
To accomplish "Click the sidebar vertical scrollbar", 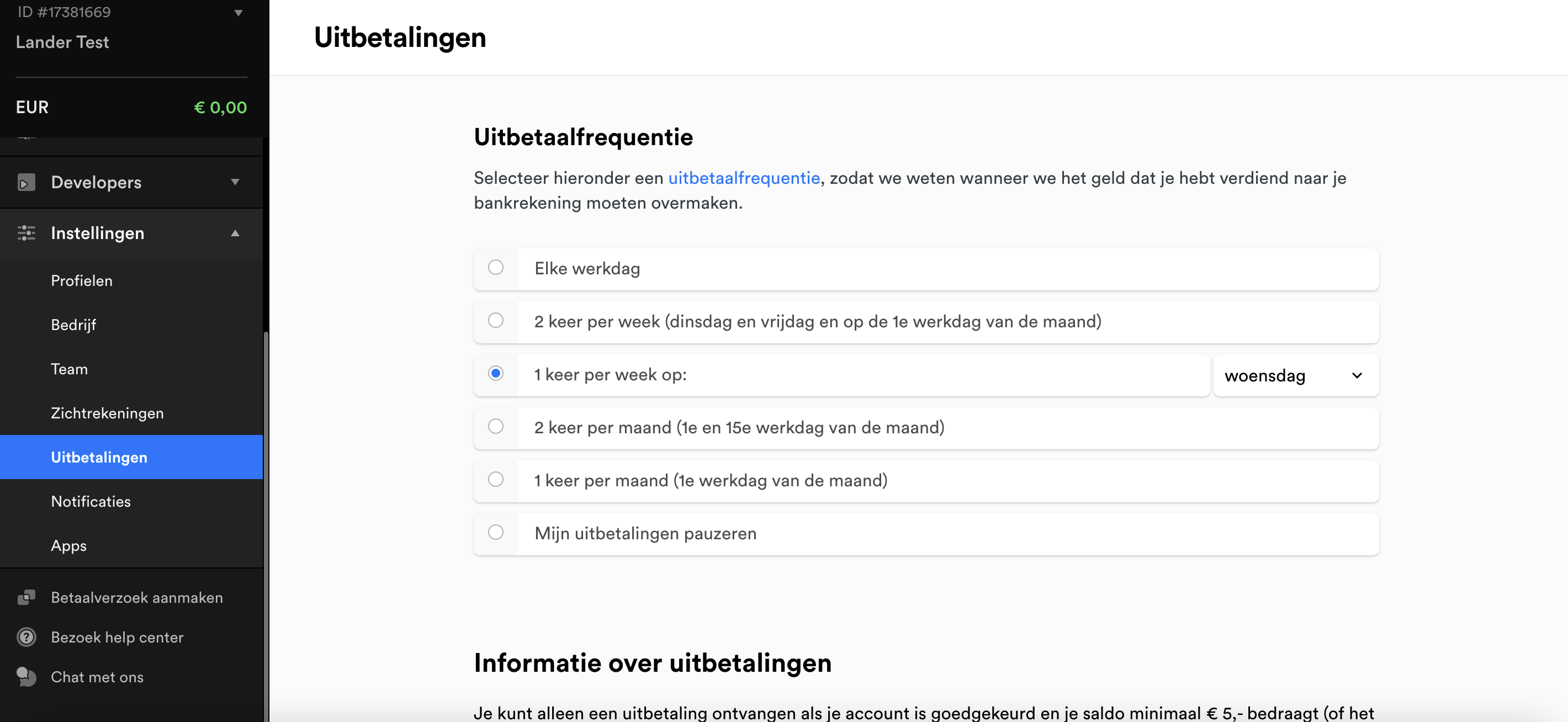I will [266, 527].
